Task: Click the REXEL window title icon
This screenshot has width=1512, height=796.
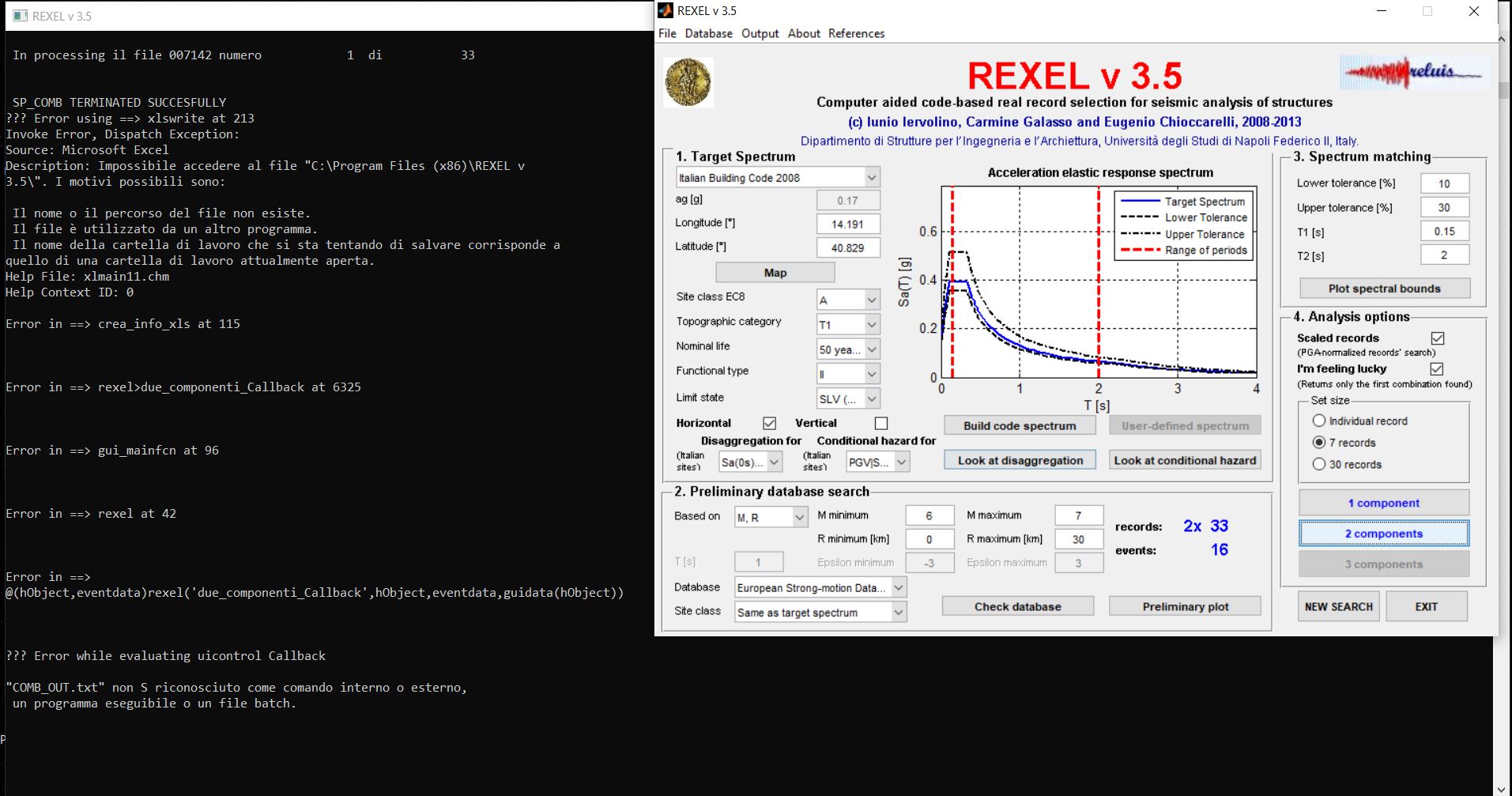Action: tap(666, 11)
